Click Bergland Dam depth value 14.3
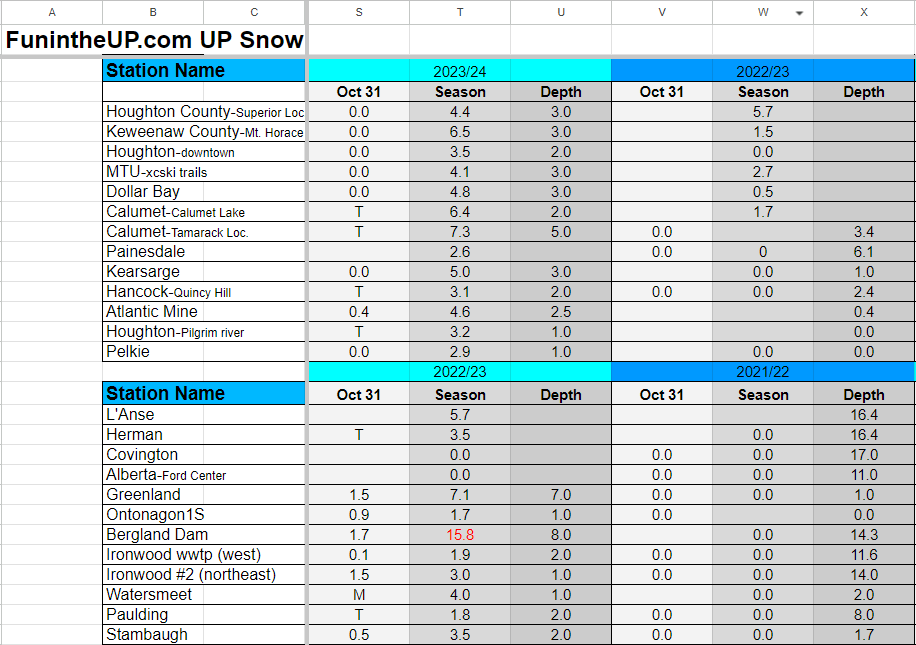 (x=864, y=535)
